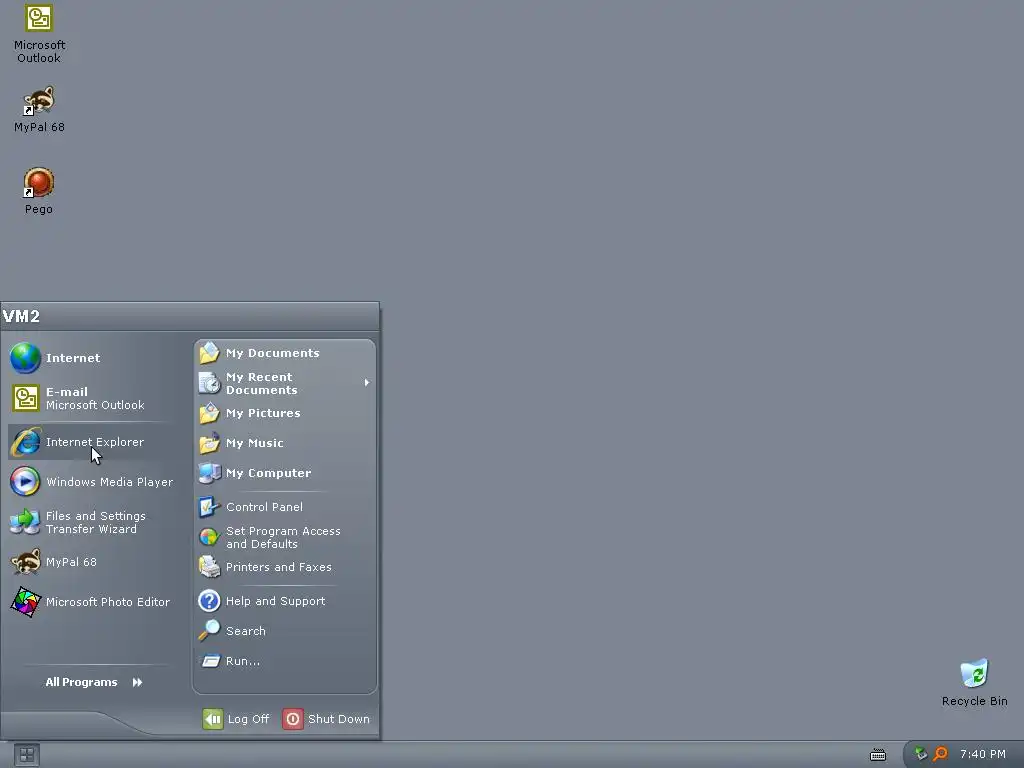1024x768 pixels.
Task: Expand All Programs list
Action: click(x=93, y=682)
